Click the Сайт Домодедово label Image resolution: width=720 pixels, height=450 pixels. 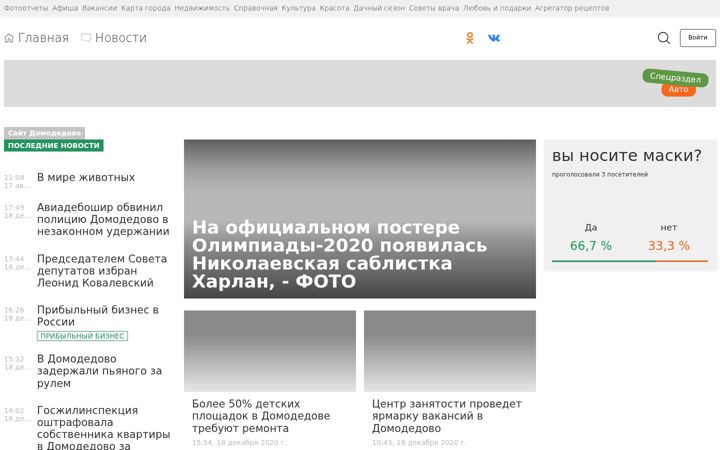tap(45, 133)
